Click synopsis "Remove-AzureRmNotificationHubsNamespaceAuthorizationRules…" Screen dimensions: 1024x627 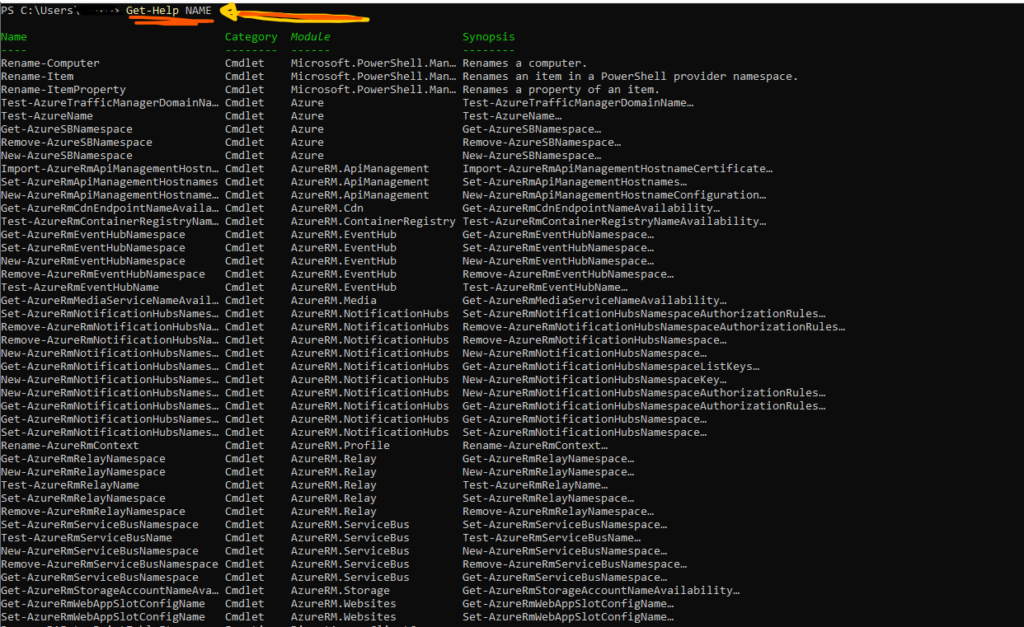(x=654, y=327)
